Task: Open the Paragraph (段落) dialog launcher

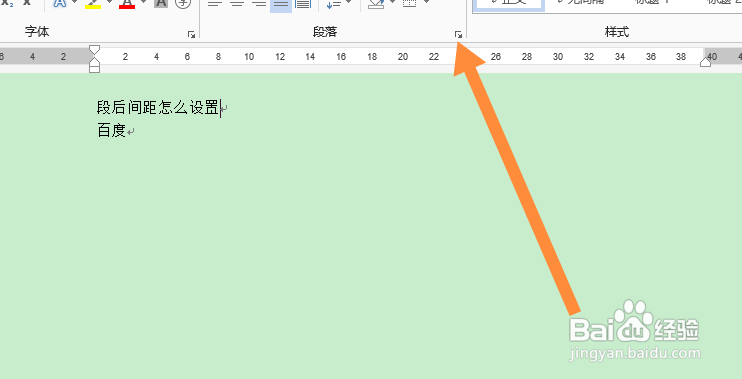Action: (458, 35)
